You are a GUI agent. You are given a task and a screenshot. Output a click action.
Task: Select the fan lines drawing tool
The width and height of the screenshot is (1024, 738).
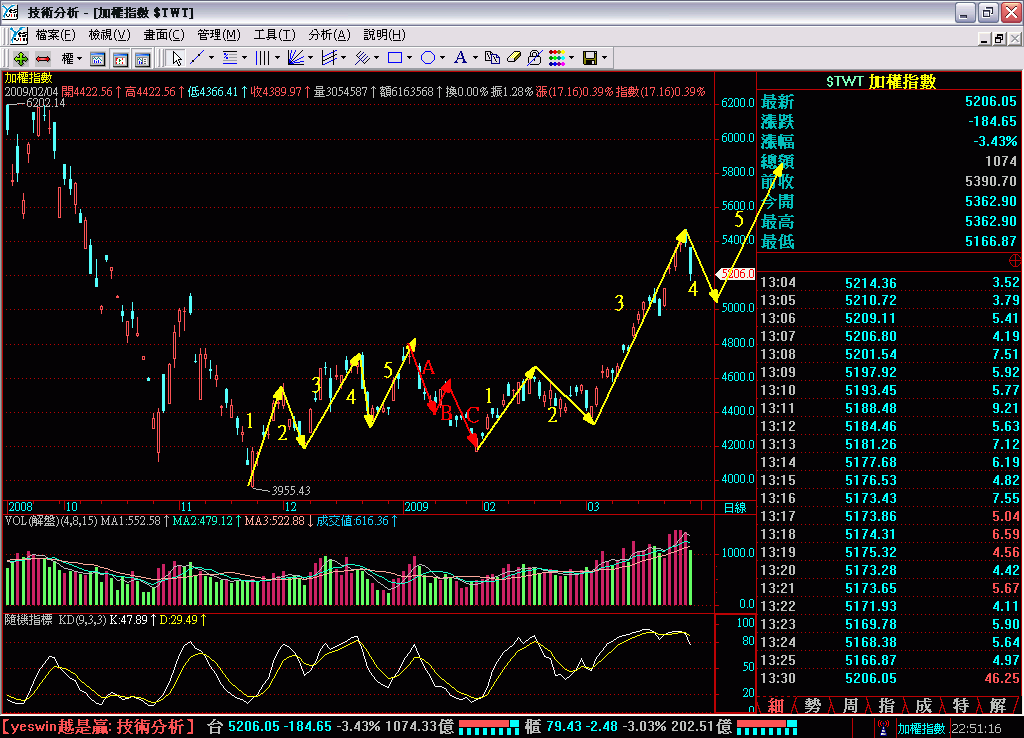coord(296,58)
